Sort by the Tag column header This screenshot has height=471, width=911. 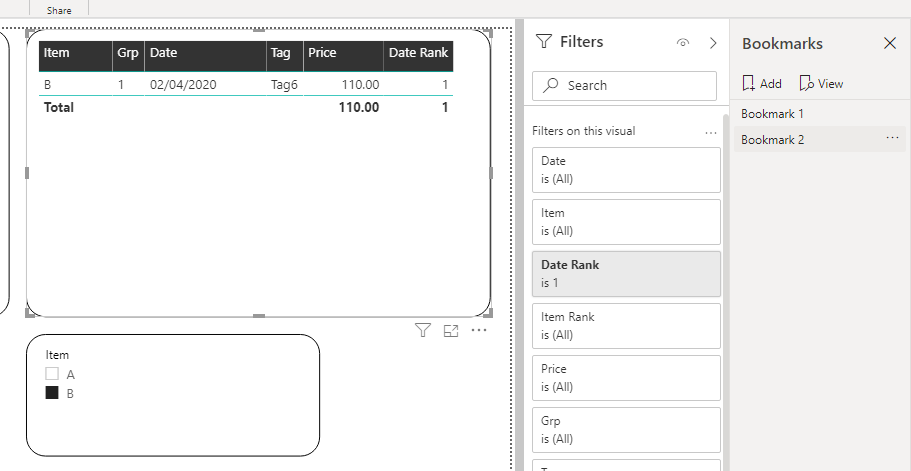coord(285,56)
